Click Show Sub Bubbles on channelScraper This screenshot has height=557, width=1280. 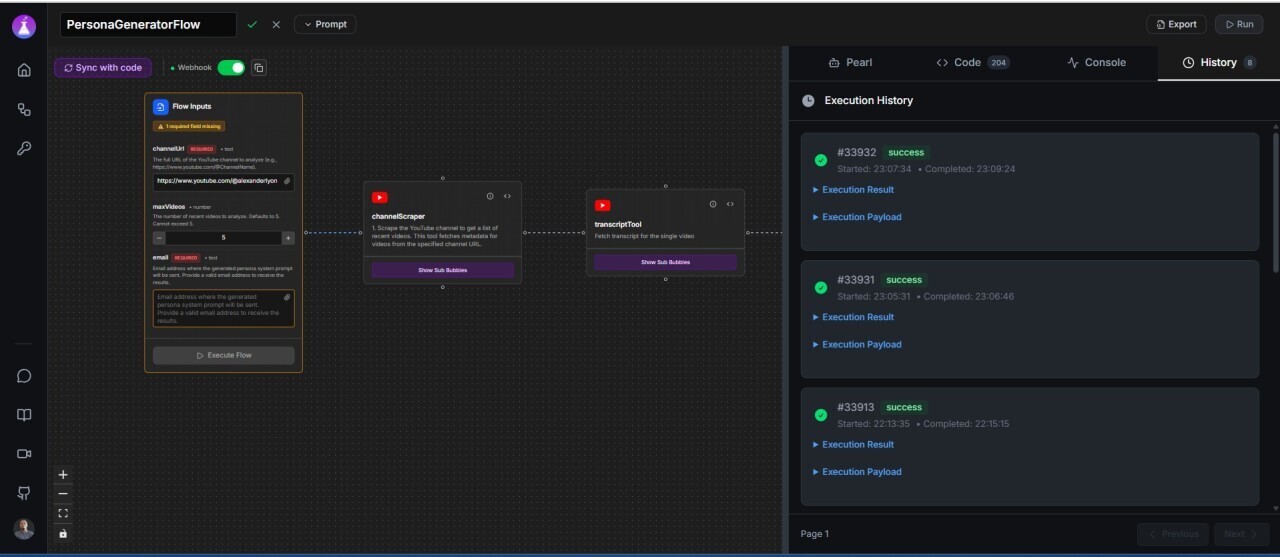pyautogui.click(x=442, y=270)
